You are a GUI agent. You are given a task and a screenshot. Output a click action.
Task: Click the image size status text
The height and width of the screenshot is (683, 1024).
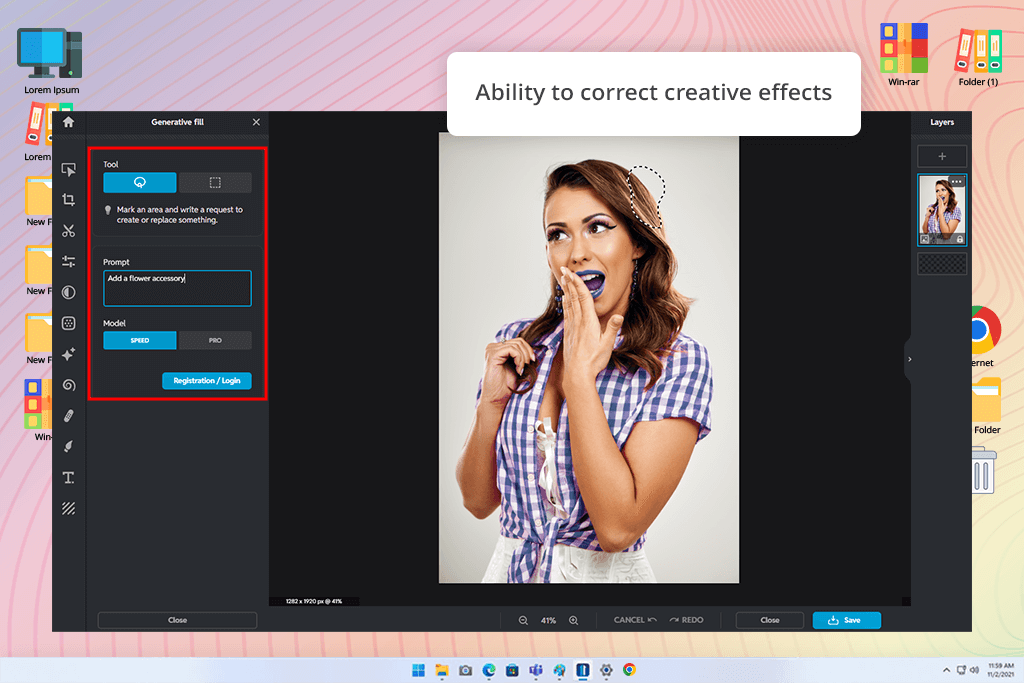pos(313,601)
